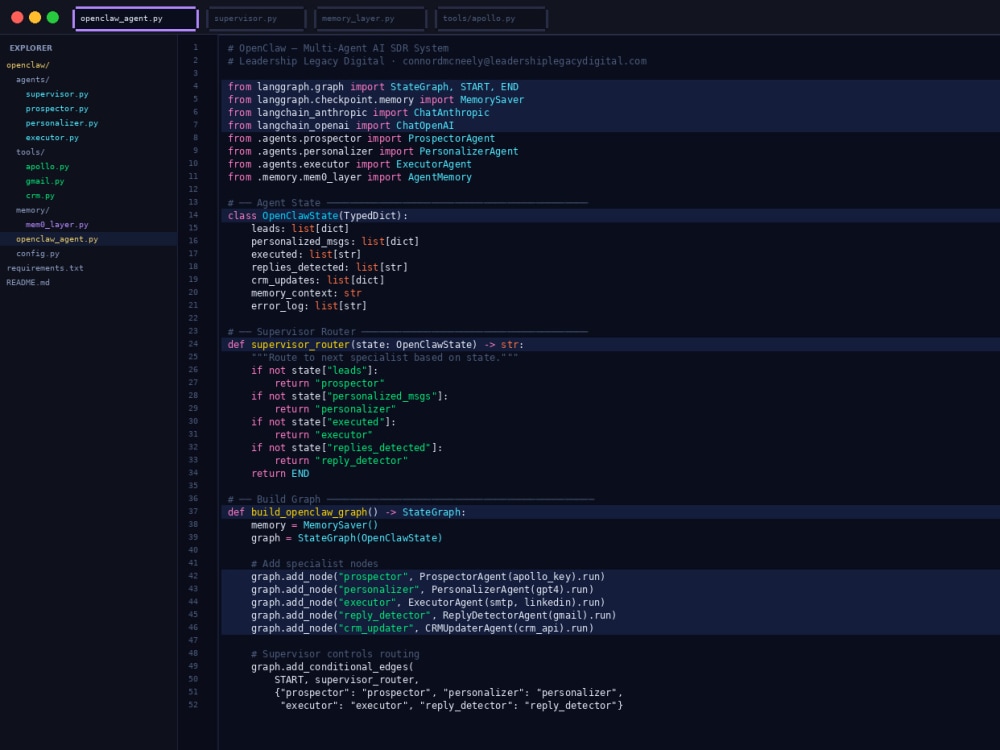Click the MemorySaver import on line 5
The width and height of the screenshot is (1000, 750).
(x=492, y=99)
